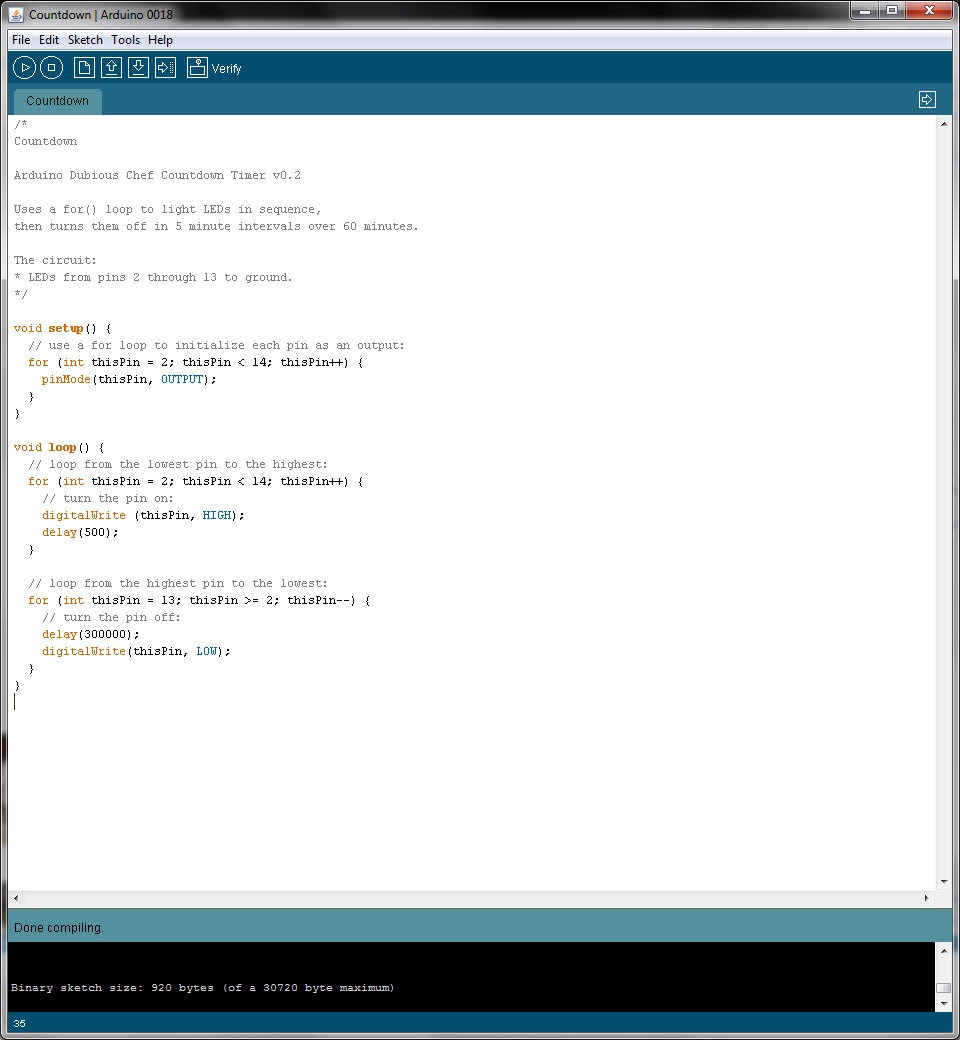Open the tab menu arrow icon at right
Viewport: 960px width, 1040px height.
tap(927, 99)
